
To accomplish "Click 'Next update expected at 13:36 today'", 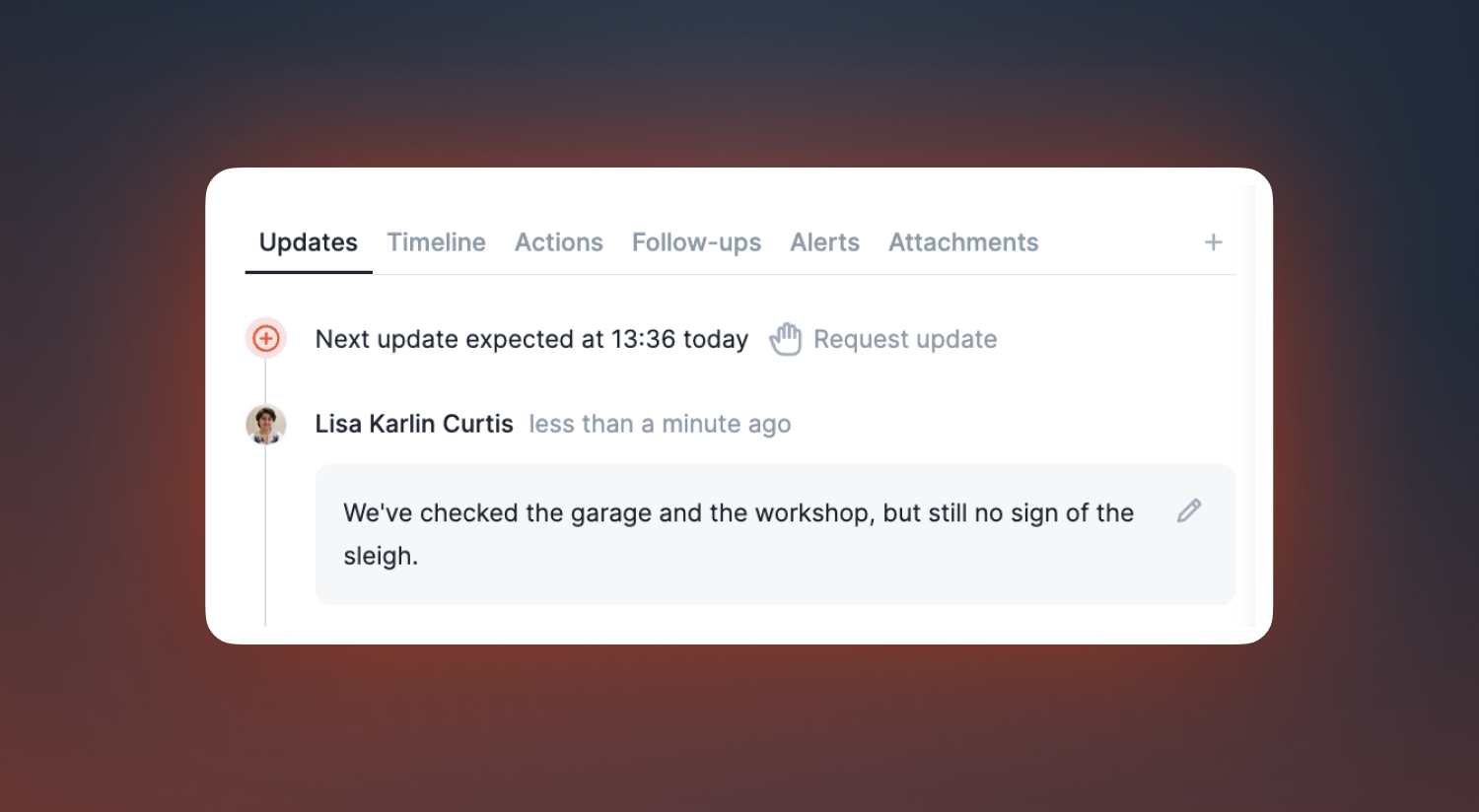I will [x=531, y=339].
